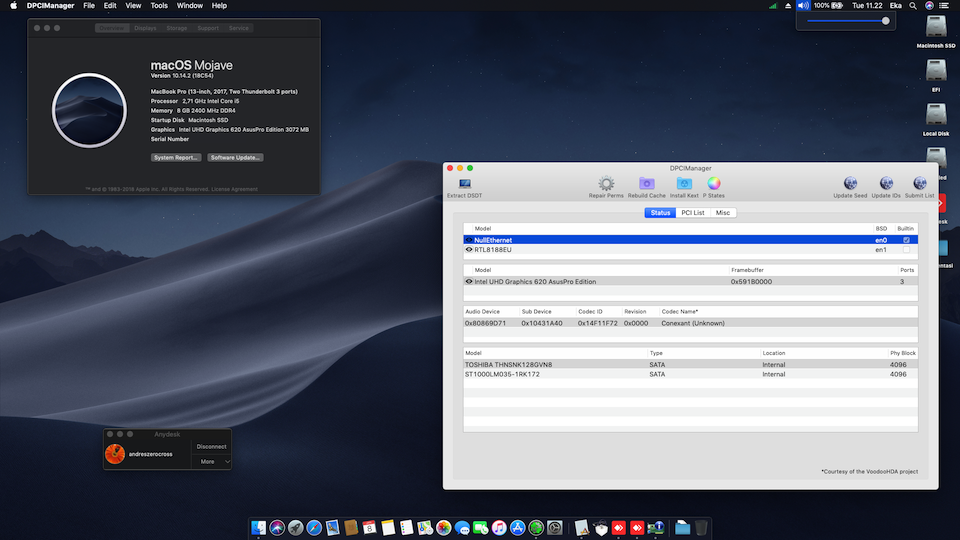960x540 pixels.
Task: Click the Update Seed globe icon
Action: click(x=850, y=184)
